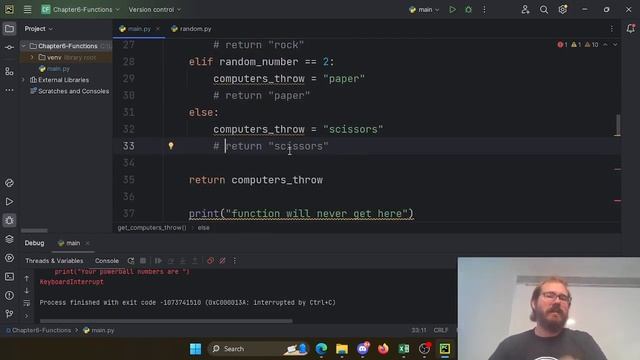The height and width of the screenshot is (360, 640).
Task: Click errors and warnings inspection widget
Action: click(x=578, y=44)
